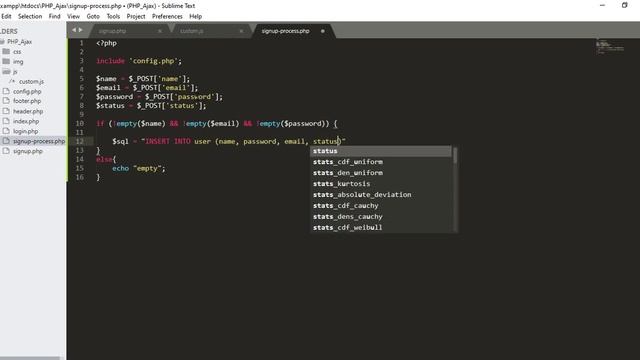Screen dimensions: 640x360
Task: Open signup.php from the sidebar
Action: [x=27, y=151]
